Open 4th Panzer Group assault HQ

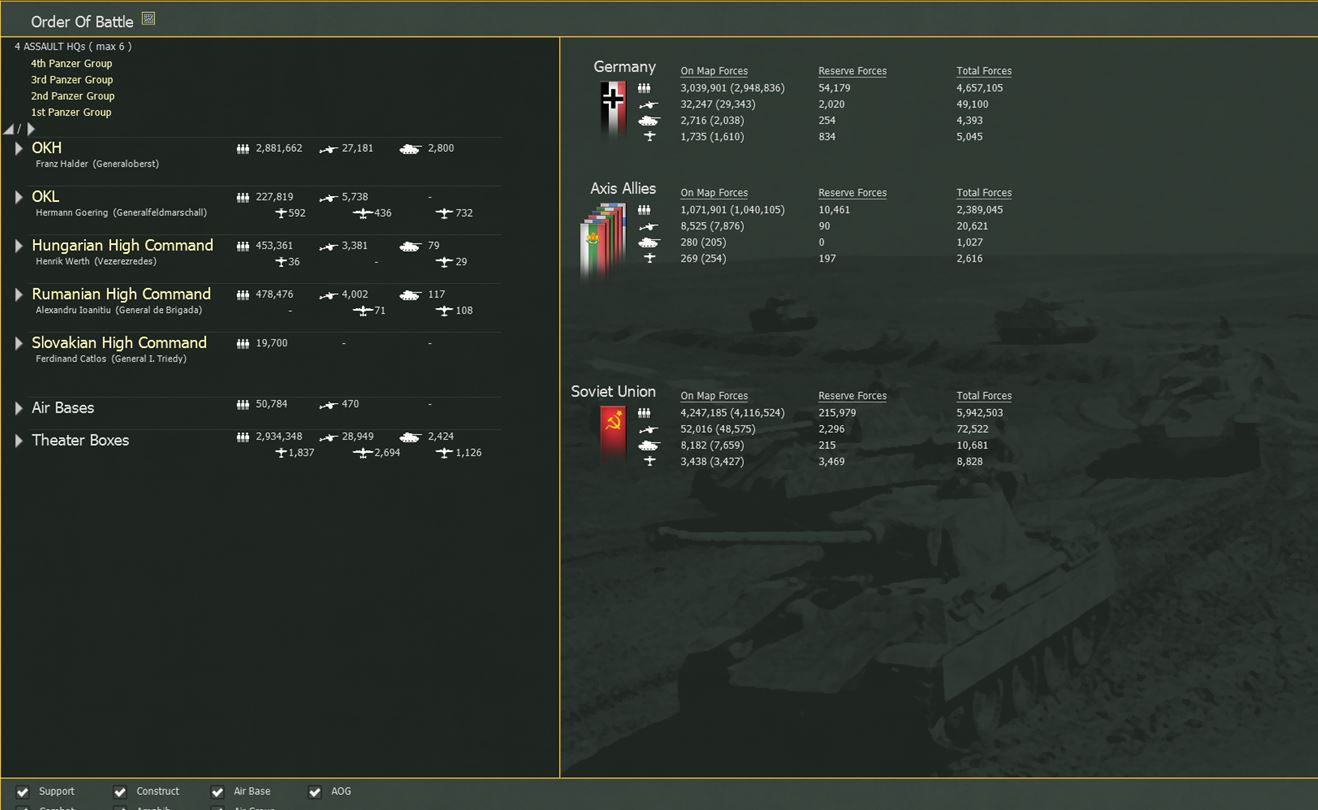pos(71,64)
